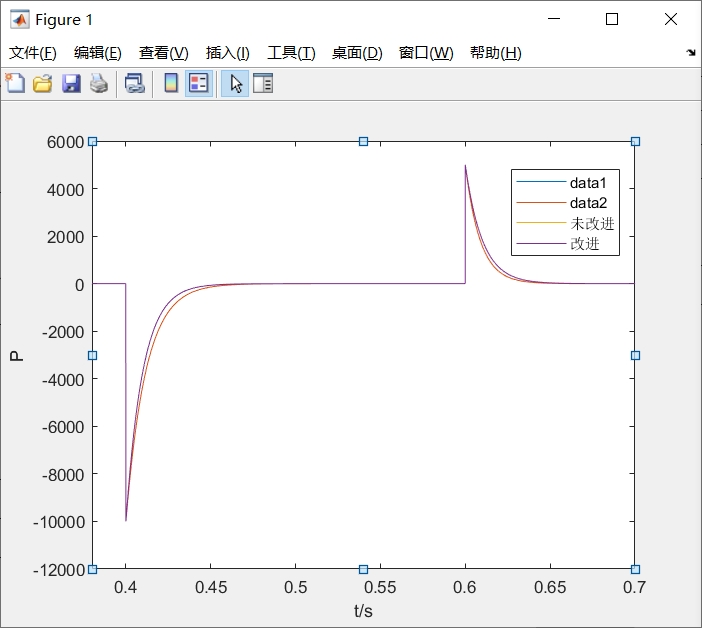Open the 文件(F) menu
Screen dimensions: 702x628
click(33, 53)
